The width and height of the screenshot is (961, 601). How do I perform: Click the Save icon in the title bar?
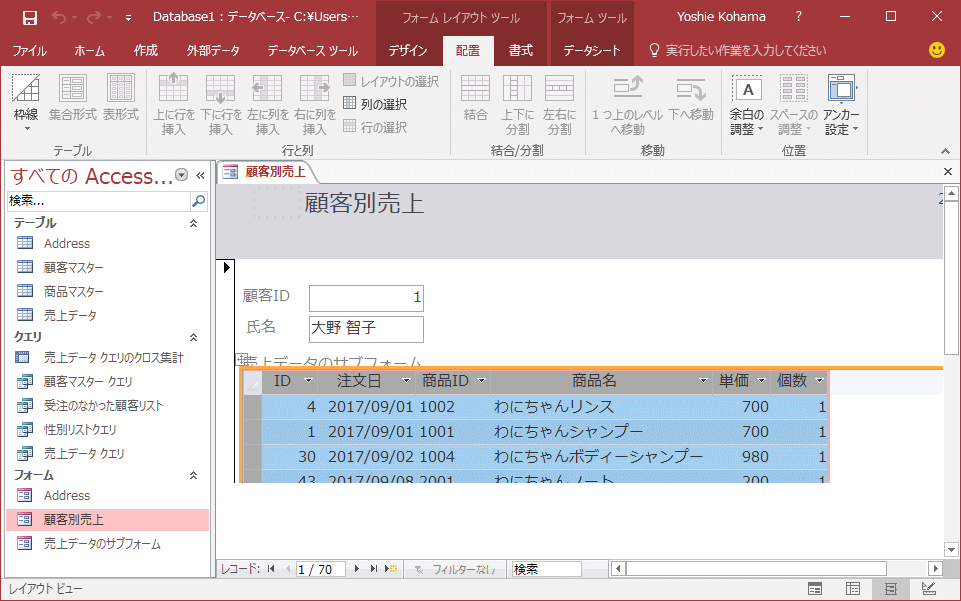pyautogui.click(x=29, y=18)
